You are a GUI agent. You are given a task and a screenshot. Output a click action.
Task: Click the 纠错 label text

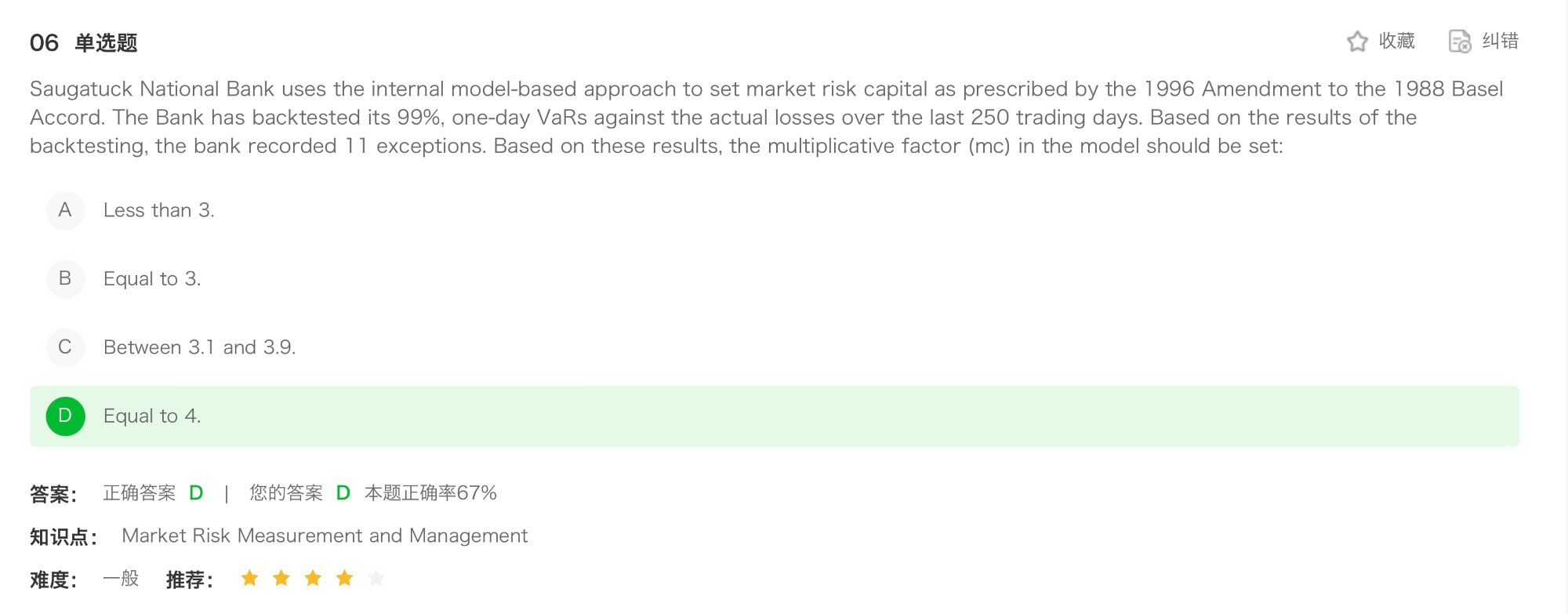click(1501, 41)
